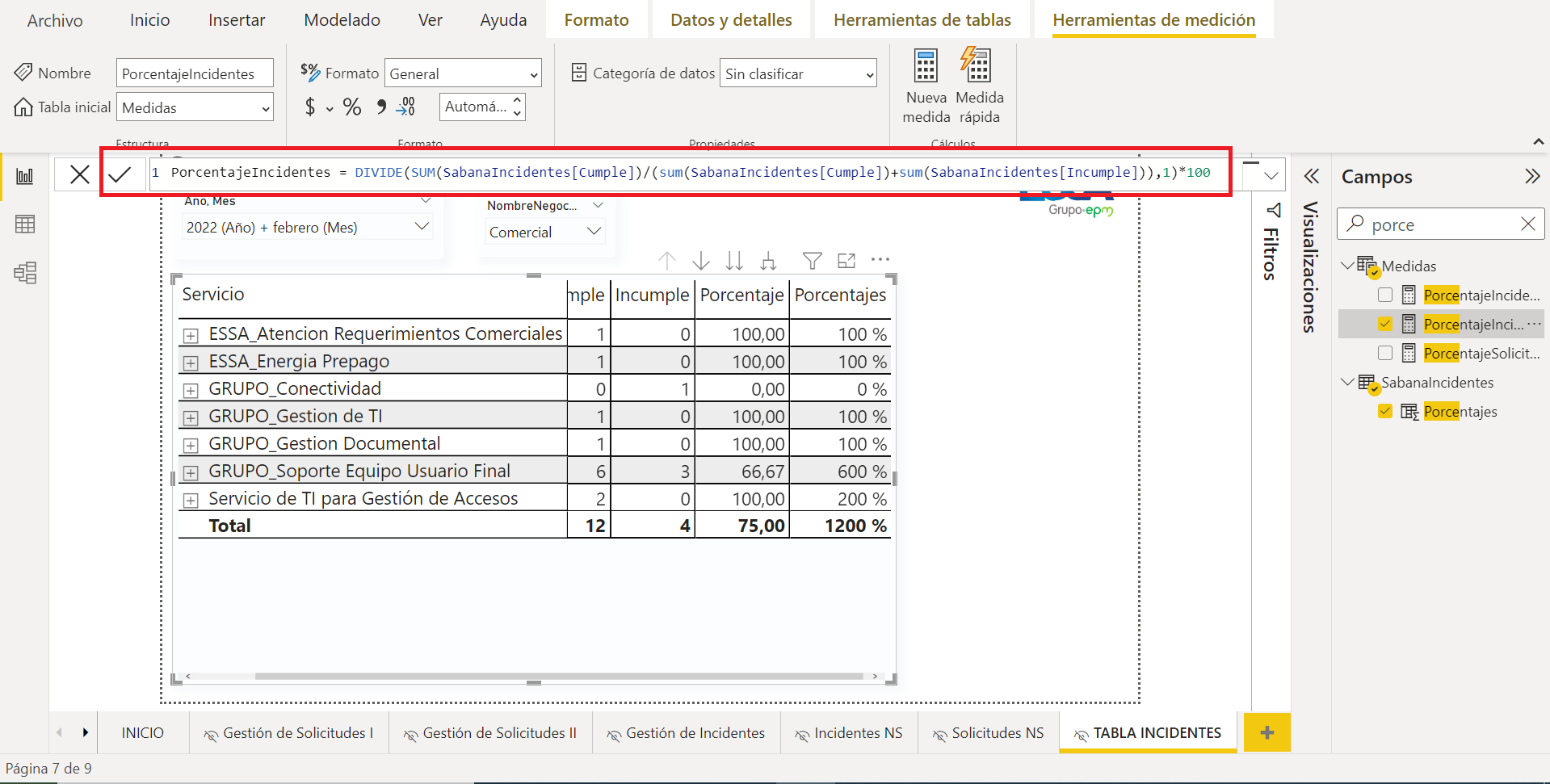Expand all down one hierarchy level icon
Image resolution: width=1550 pixels, height=784 pixels.
pyautogui.click(x=768, y=261)
